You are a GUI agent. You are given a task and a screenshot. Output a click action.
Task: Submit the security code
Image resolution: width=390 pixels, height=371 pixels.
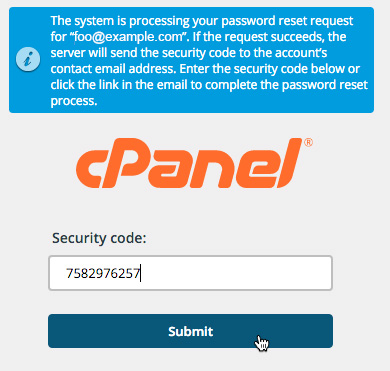(190, 331)
